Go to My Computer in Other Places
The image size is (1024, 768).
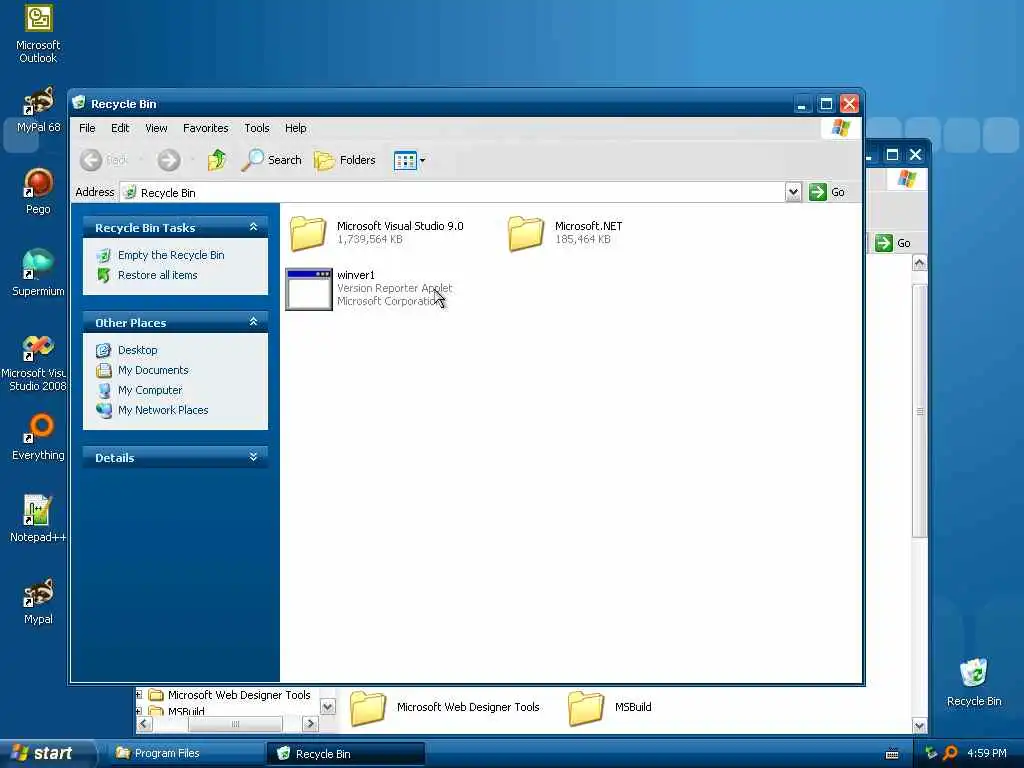tap(150, 391)
